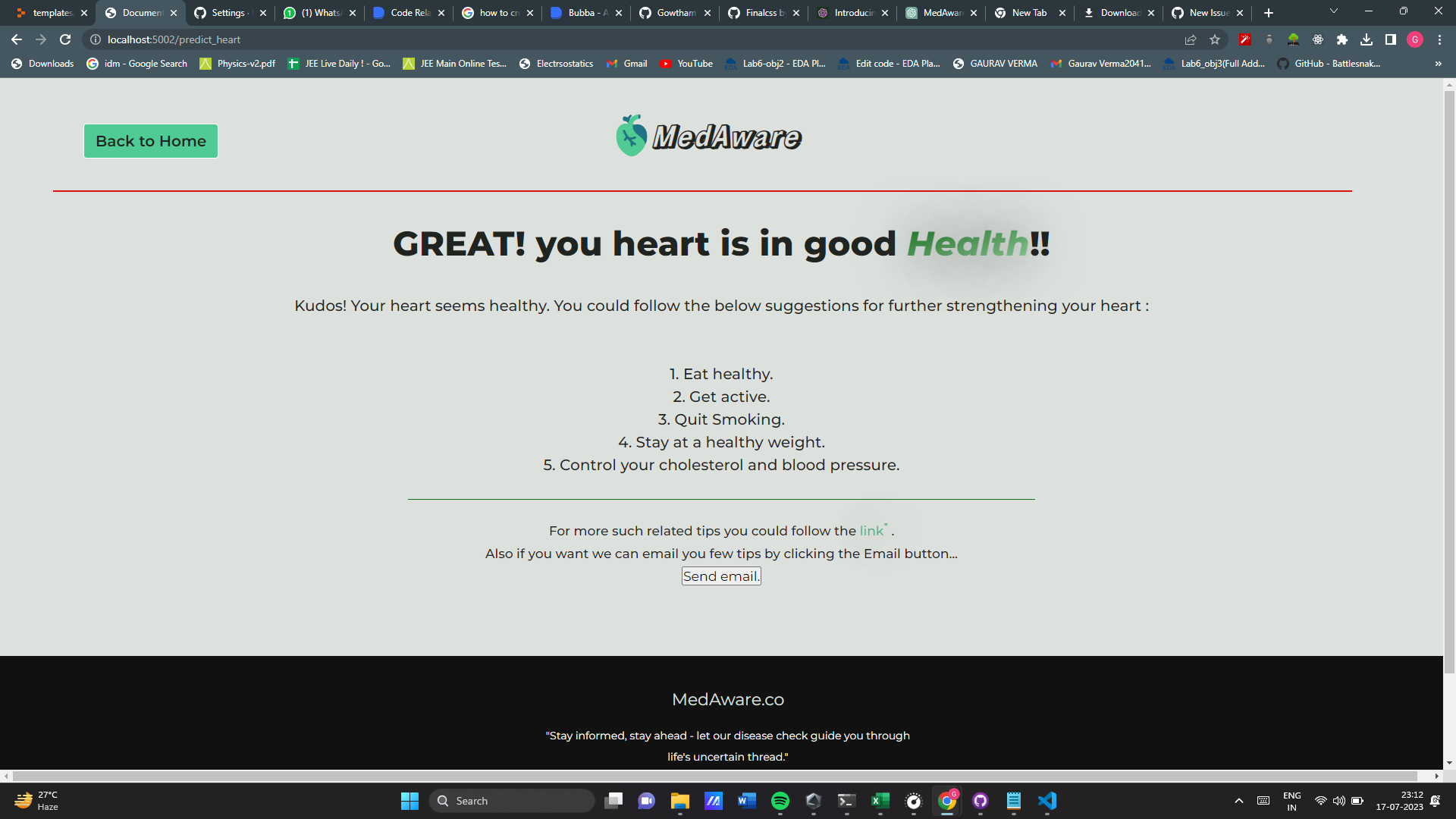Image resolution: width=1456 pixels, height=819 pixels.
Task: Open Windows Terminal from the taskbar
Action: pos(846,802)
